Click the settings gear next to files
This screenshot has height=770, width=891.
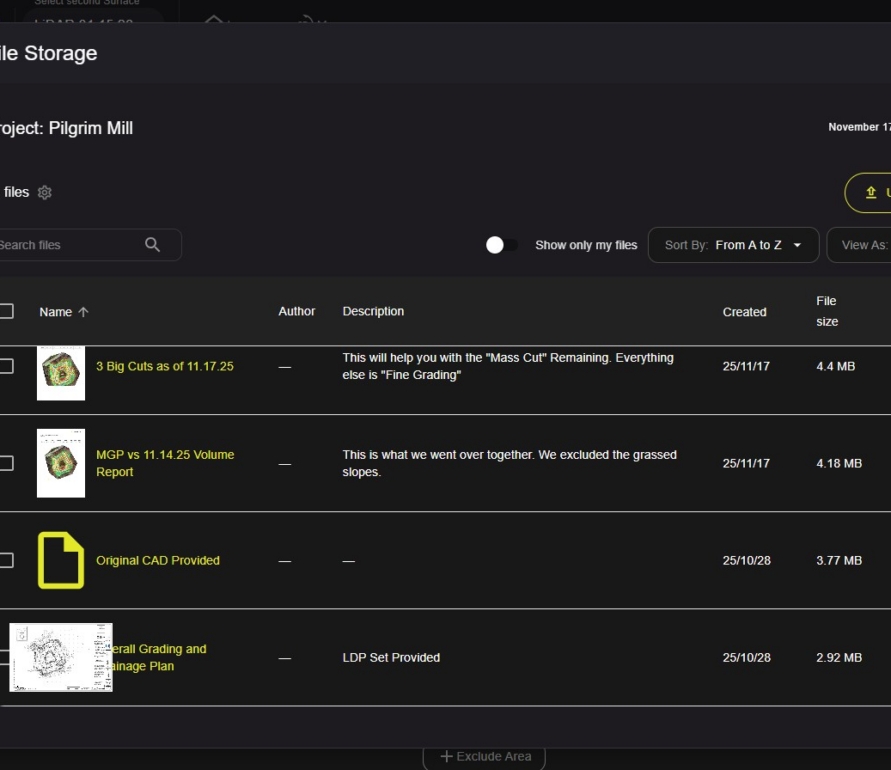point(44,193)
